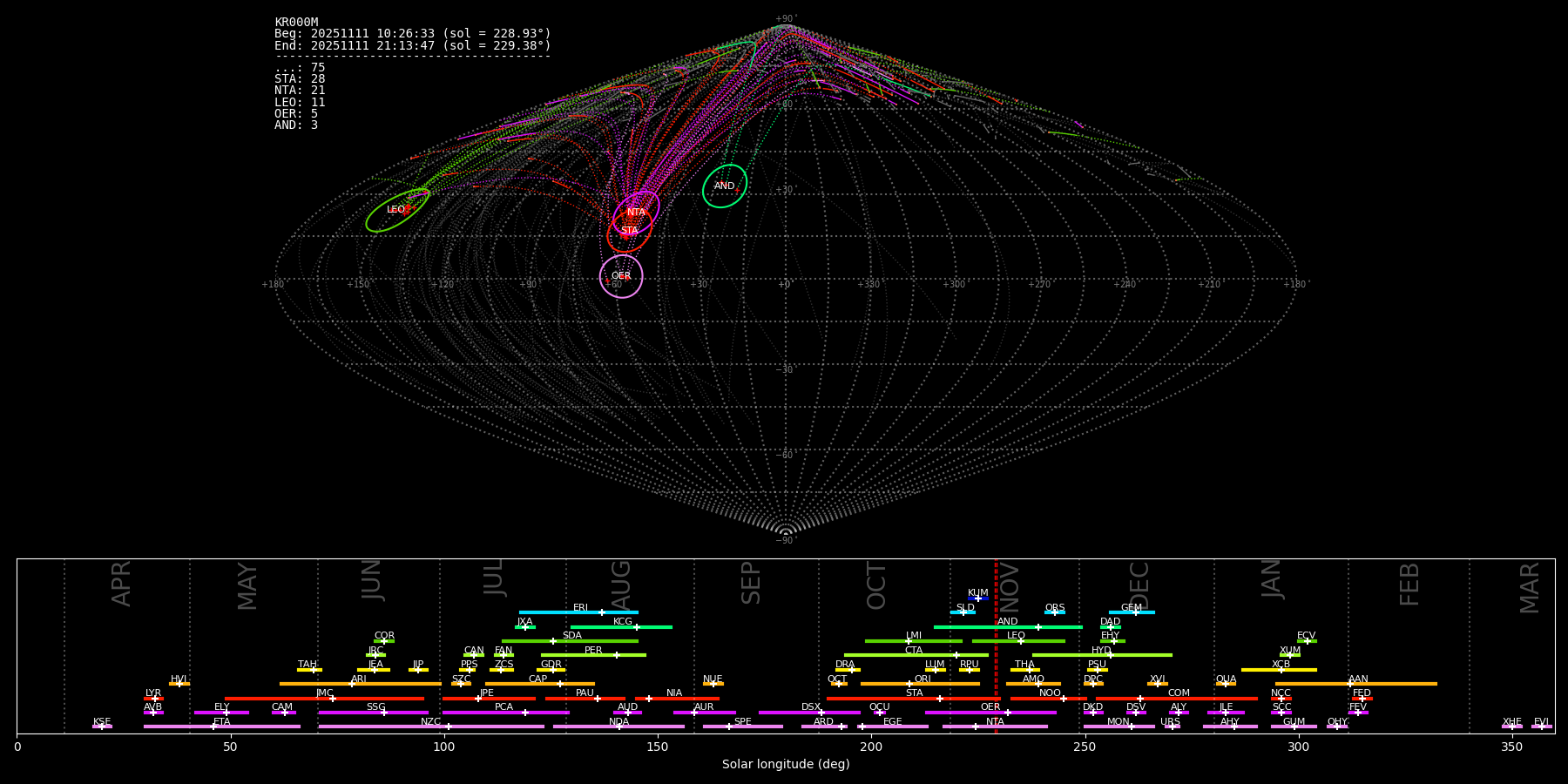The height and width of the screenshot is (784, 1568).
Task: Click the 'STA: 28' count entry
Action: point(300,79)
